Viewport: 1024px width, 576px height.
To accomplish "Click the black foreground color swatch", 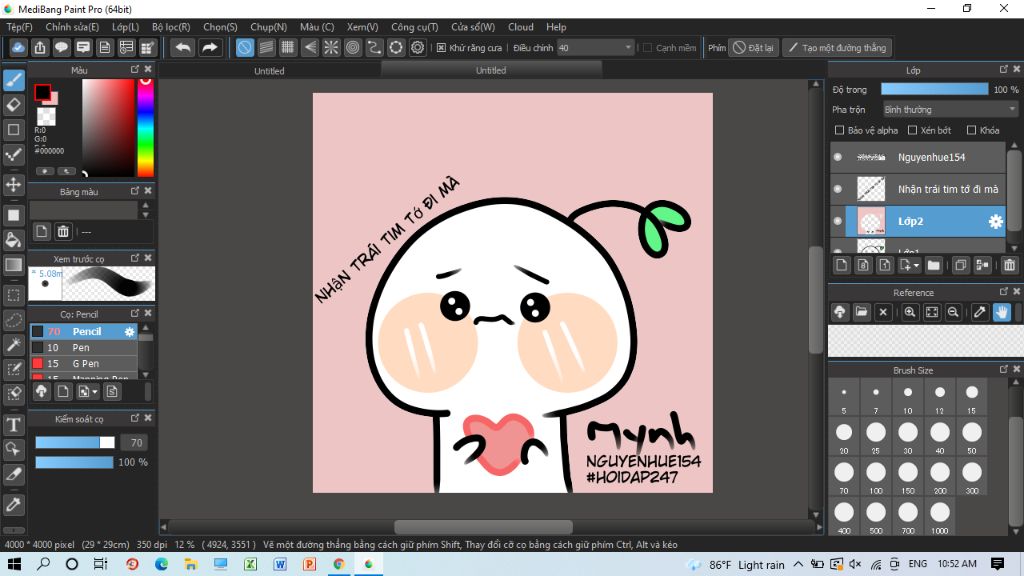I will [x=42, y=92].
